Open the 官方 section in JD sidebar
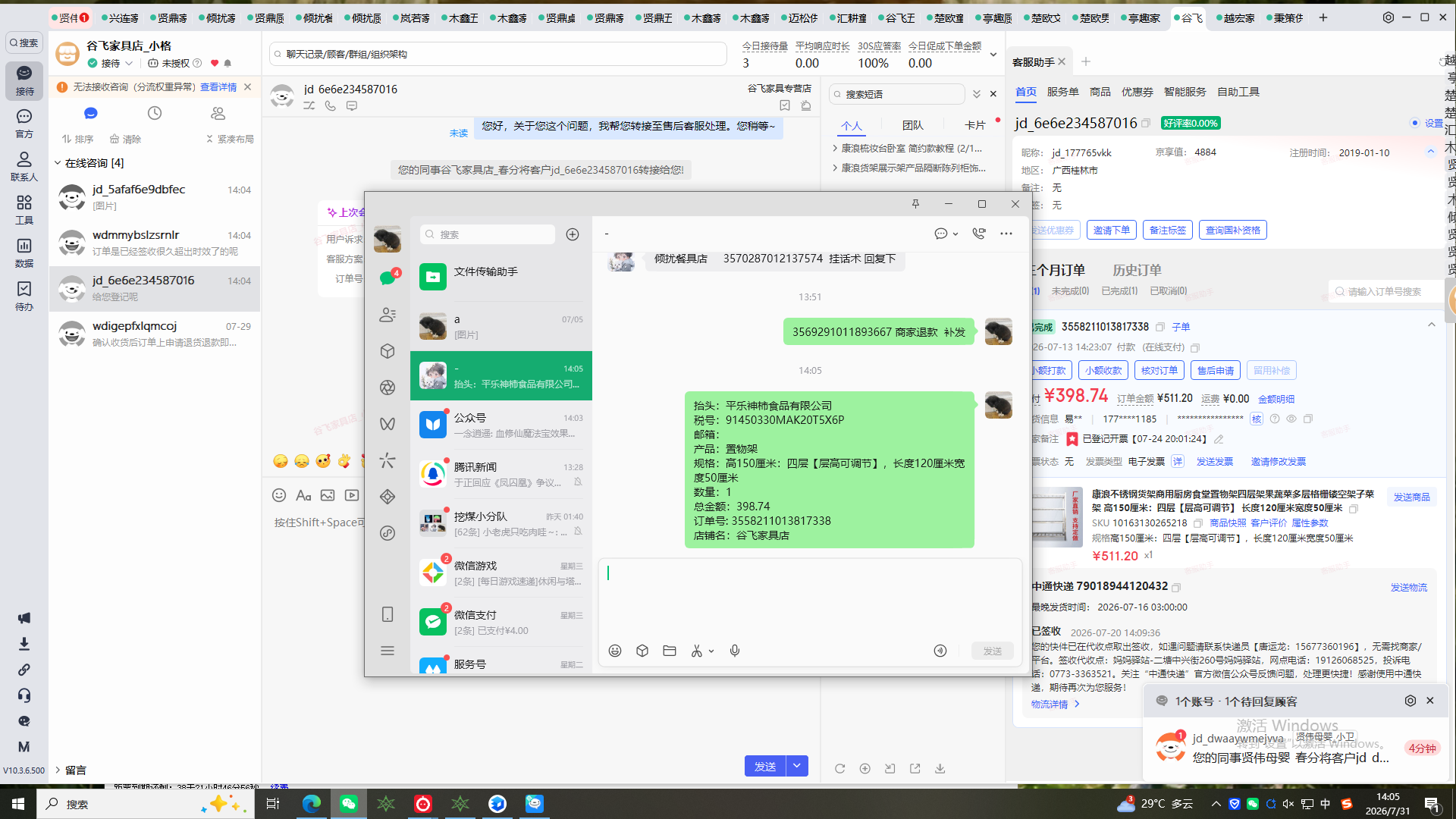 (x=24, y=123)
